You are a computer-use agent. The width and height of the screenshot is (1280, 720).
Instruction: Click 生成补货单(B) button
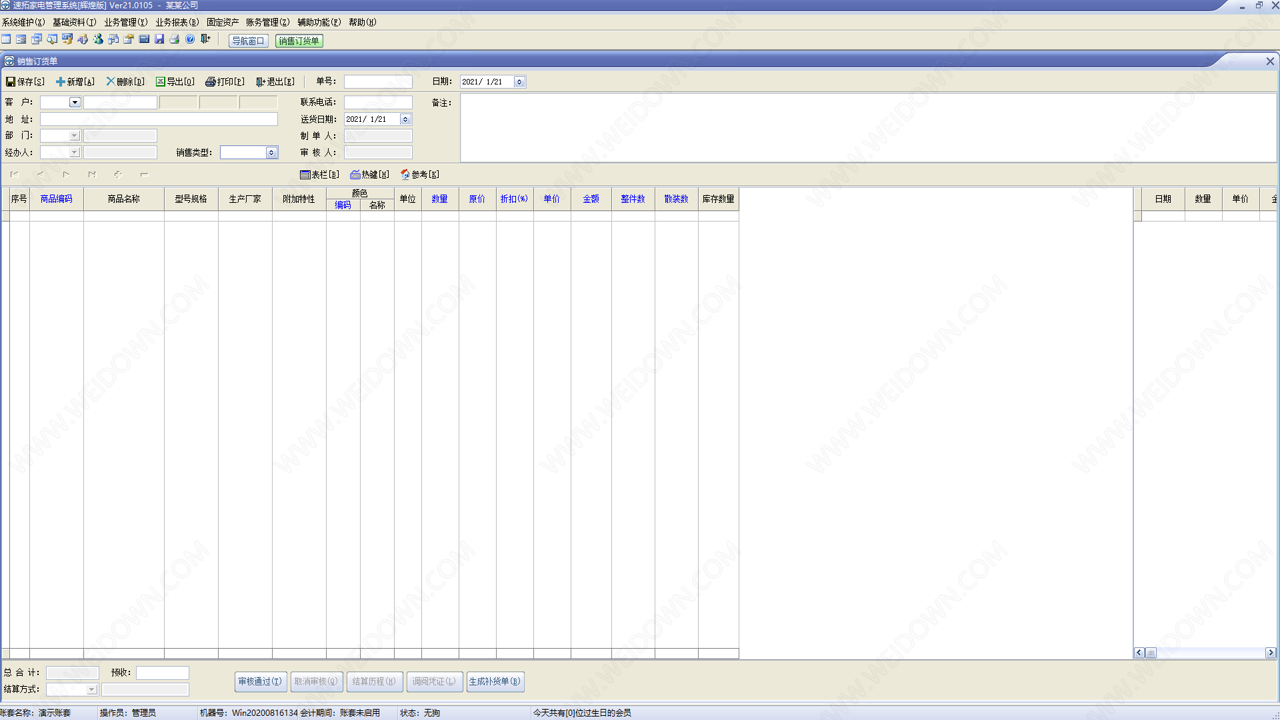click(x=495, y=682)
